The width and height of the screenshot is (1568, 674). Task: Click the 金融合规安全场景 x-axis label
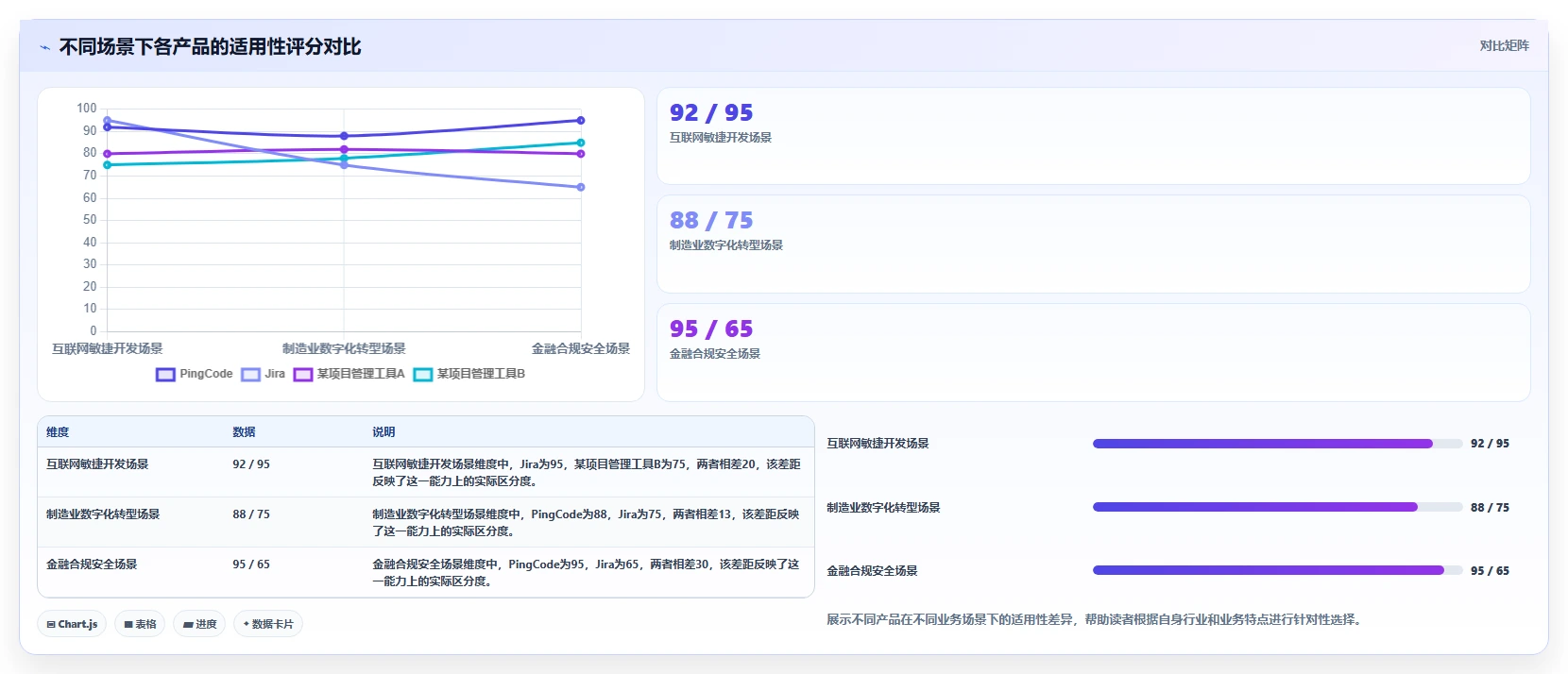pos(581,348)
